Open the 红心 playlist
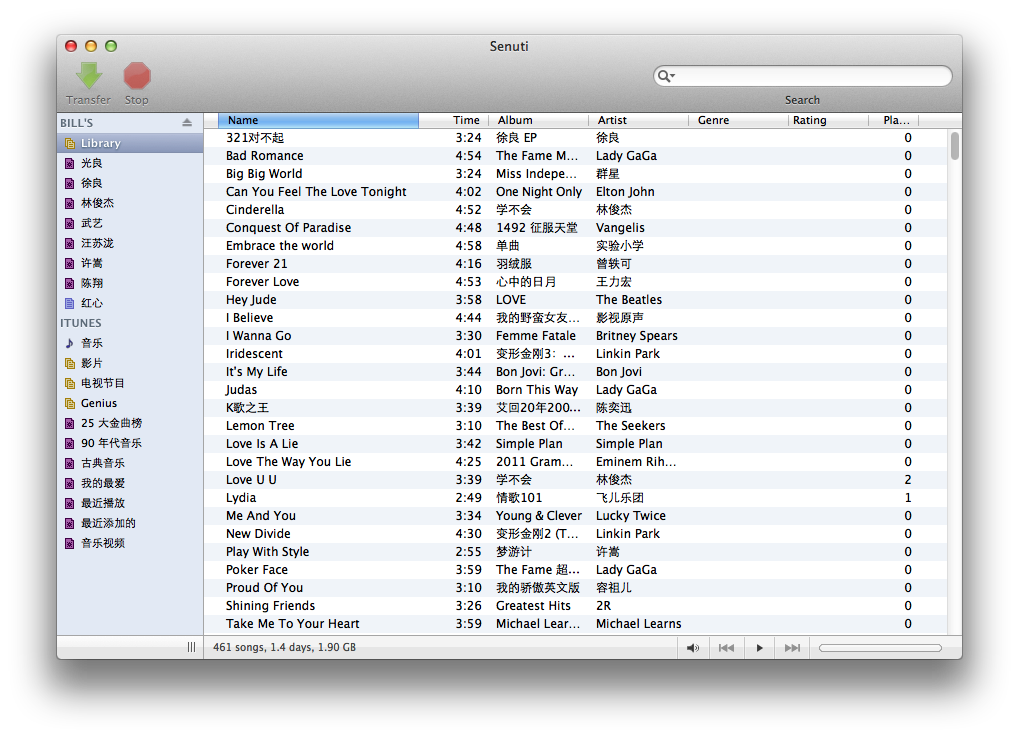Image resolution: width=1019 pixels, height=738 pixels. pos(130,303)
